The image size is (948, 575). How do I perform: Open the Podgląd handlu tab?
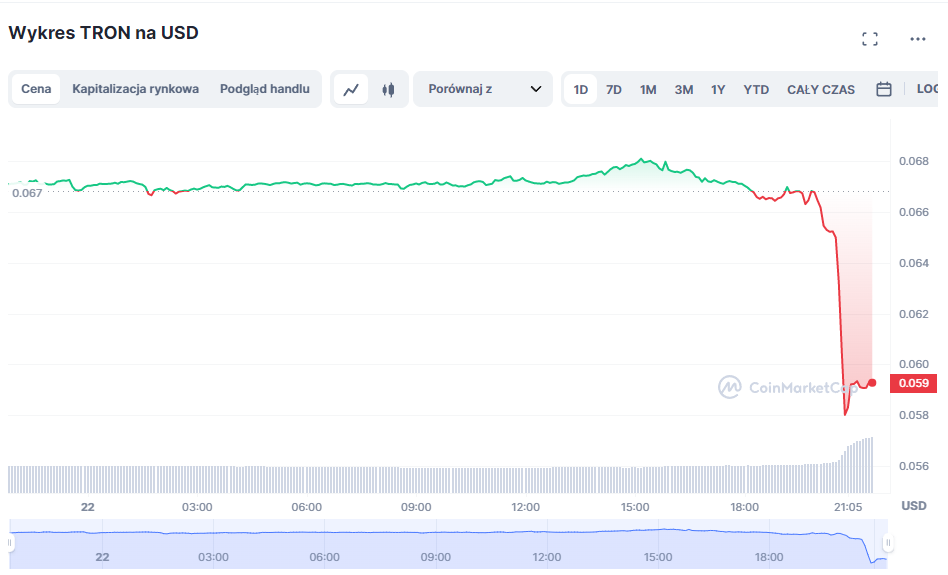coord(265,89)
